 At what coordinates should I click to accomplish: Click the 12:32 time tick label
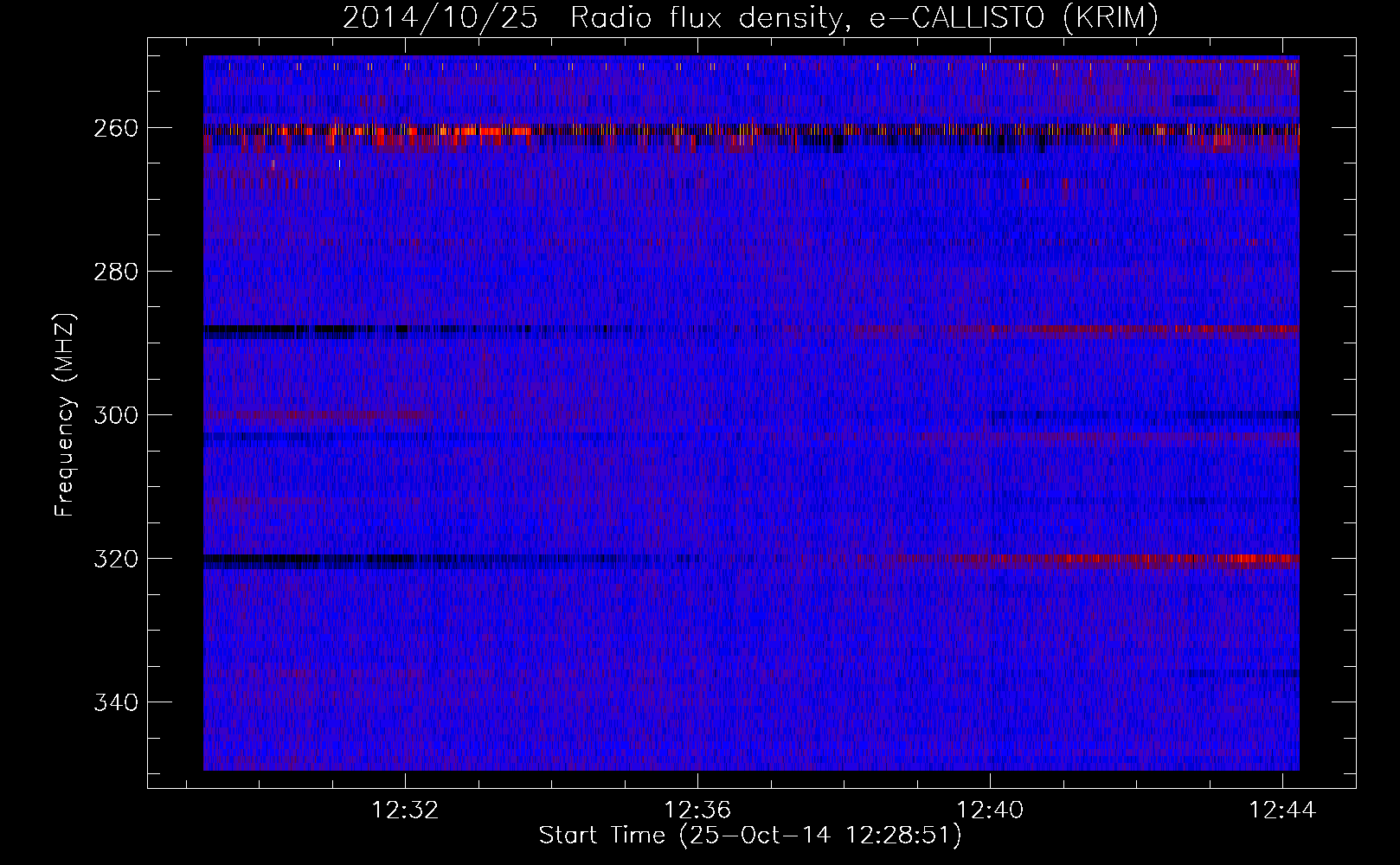click(405, 811)
